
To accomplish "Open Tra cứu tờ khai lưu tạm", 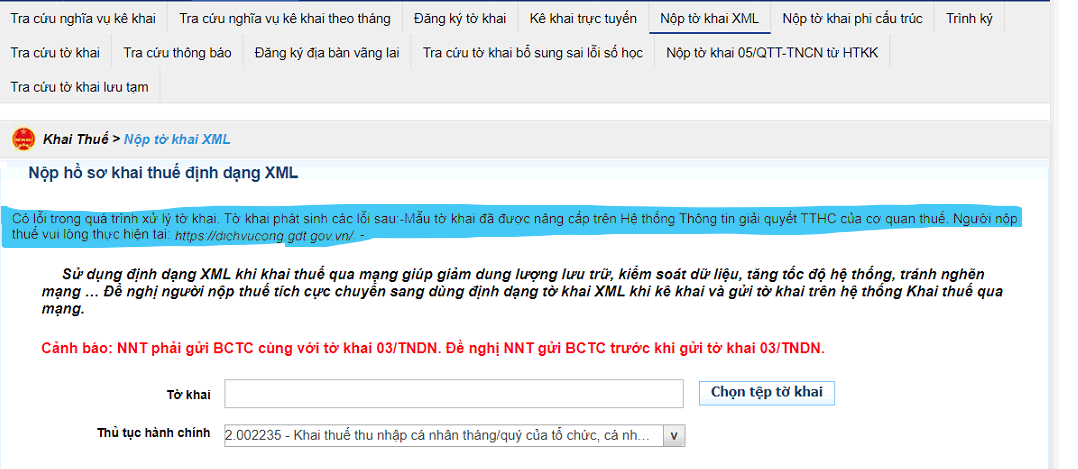I will click(x=79, y=87).
